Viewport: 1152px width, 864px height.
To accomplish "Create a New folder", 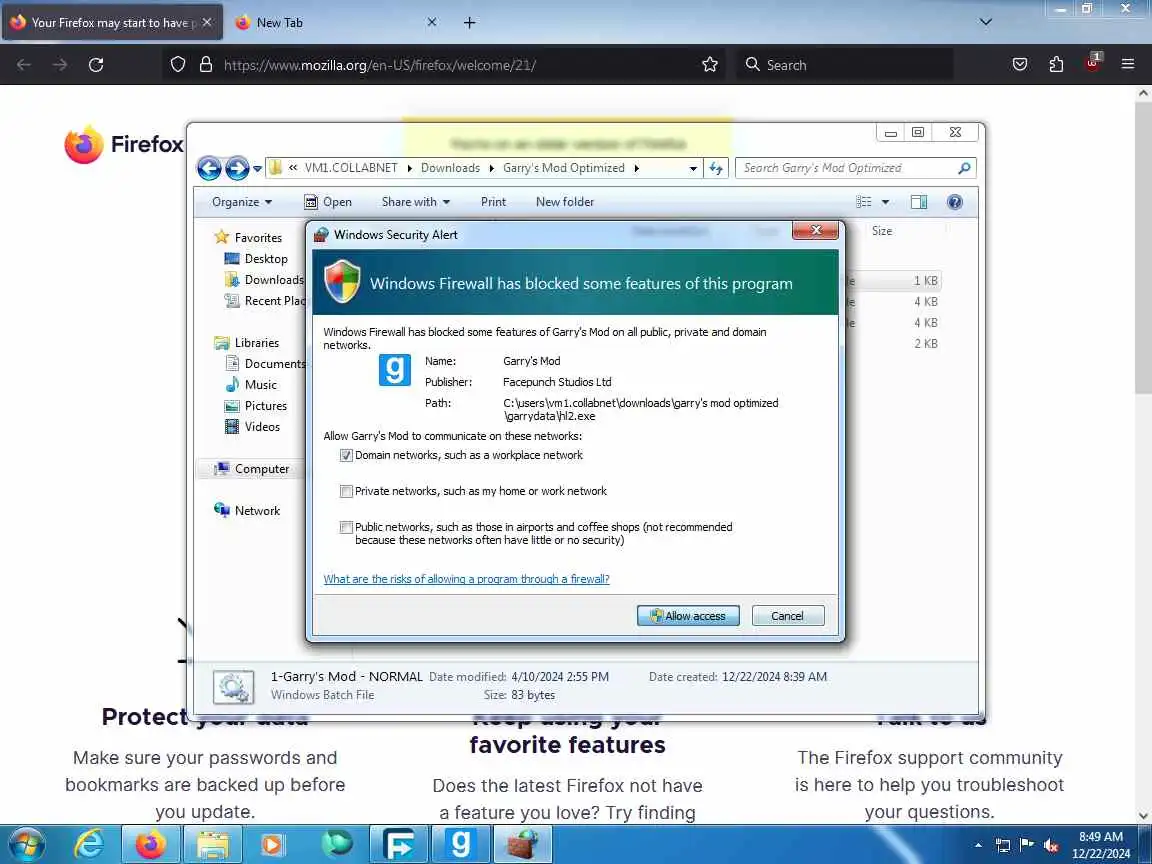I will pos(564,202).
